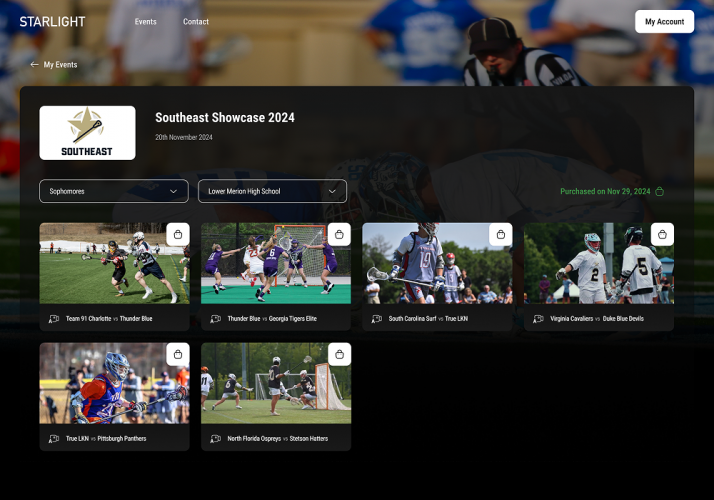The image size is (714, 500).
Task: Click camera icon beside North Florida Ospreys title
Action: tap(215, 439)
